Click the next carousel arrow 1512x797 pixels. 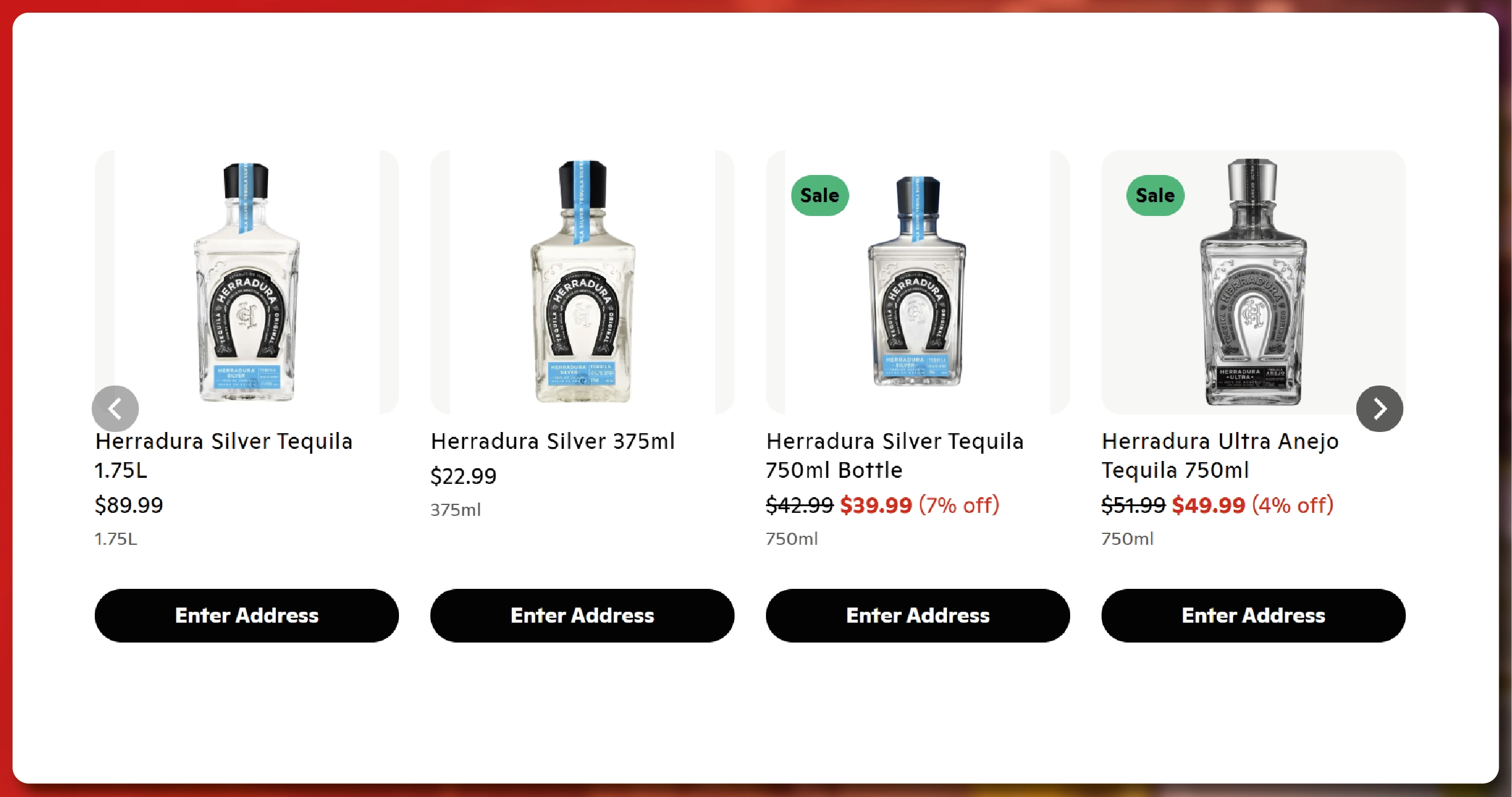pos(1379,409)
